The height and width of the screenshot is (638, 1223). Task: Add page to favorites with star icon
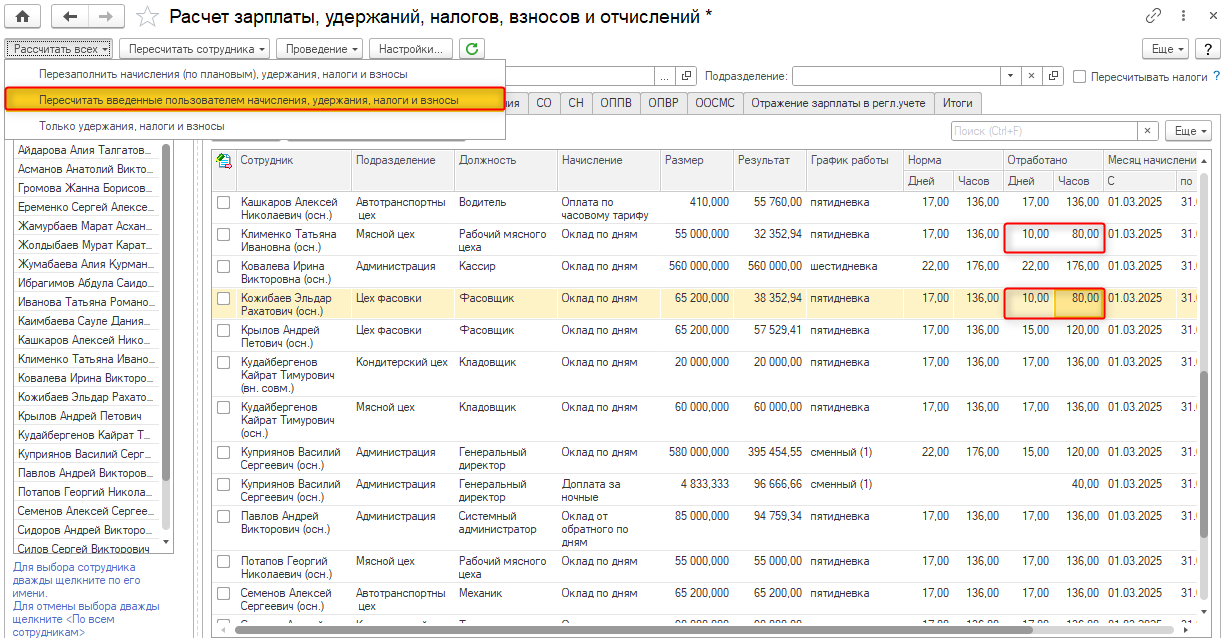[147, 16]
